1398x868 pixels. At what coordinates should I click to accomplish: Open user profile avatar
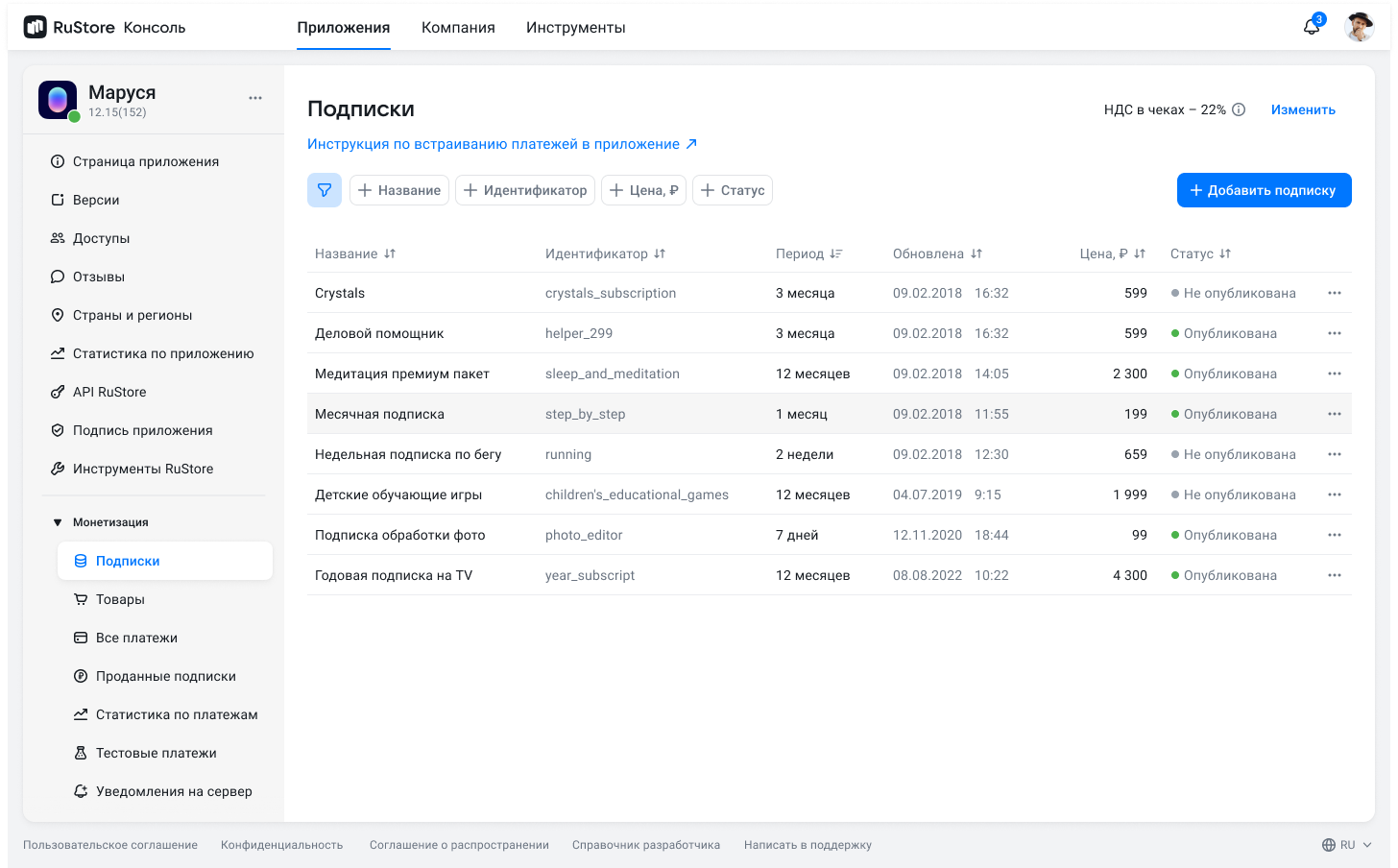(1360, 27)
